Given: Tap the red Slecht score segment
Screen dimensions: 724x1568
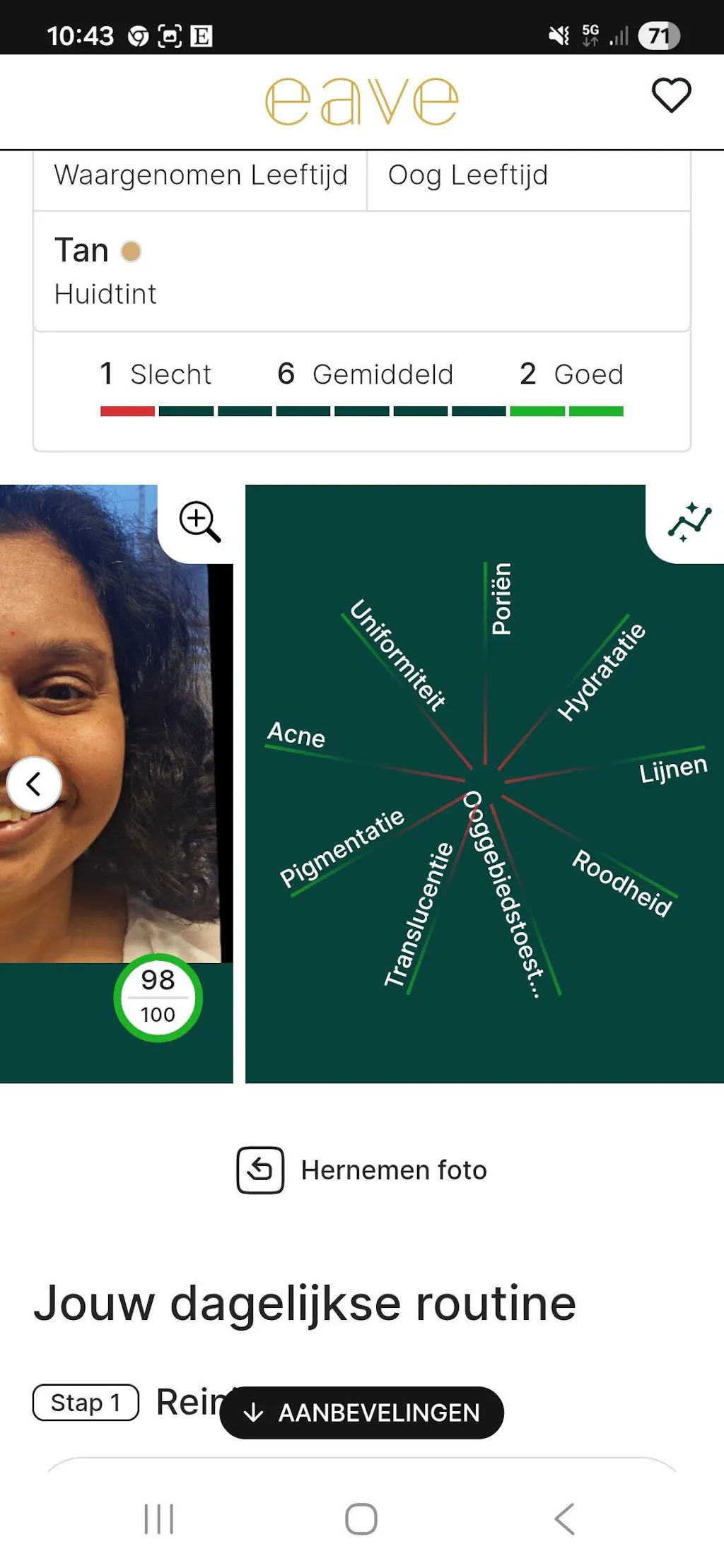Looking at the screenshot, I should pyautogui.click(x=127, y=411).
